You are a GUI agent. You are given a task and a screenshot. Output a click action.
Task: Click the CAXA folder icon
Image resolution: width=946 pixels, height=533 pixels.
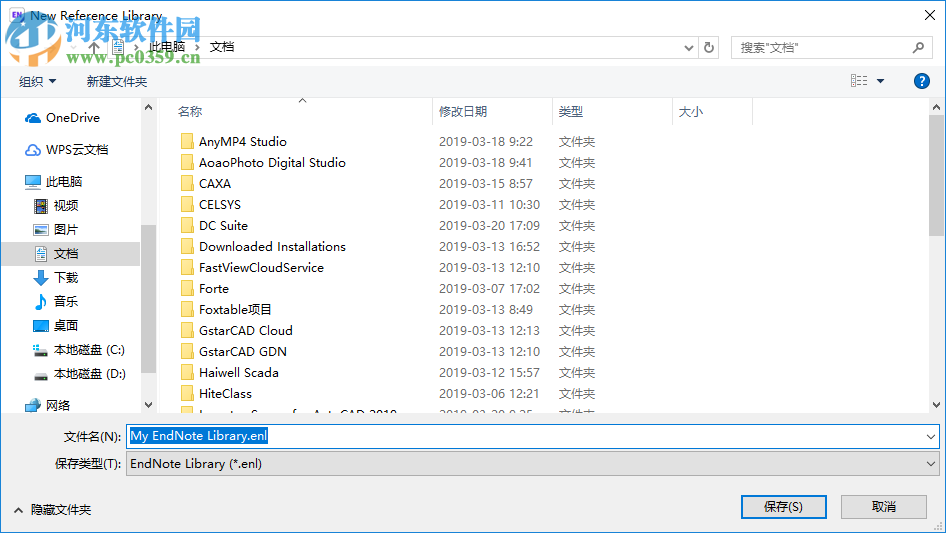pos(188,184)
